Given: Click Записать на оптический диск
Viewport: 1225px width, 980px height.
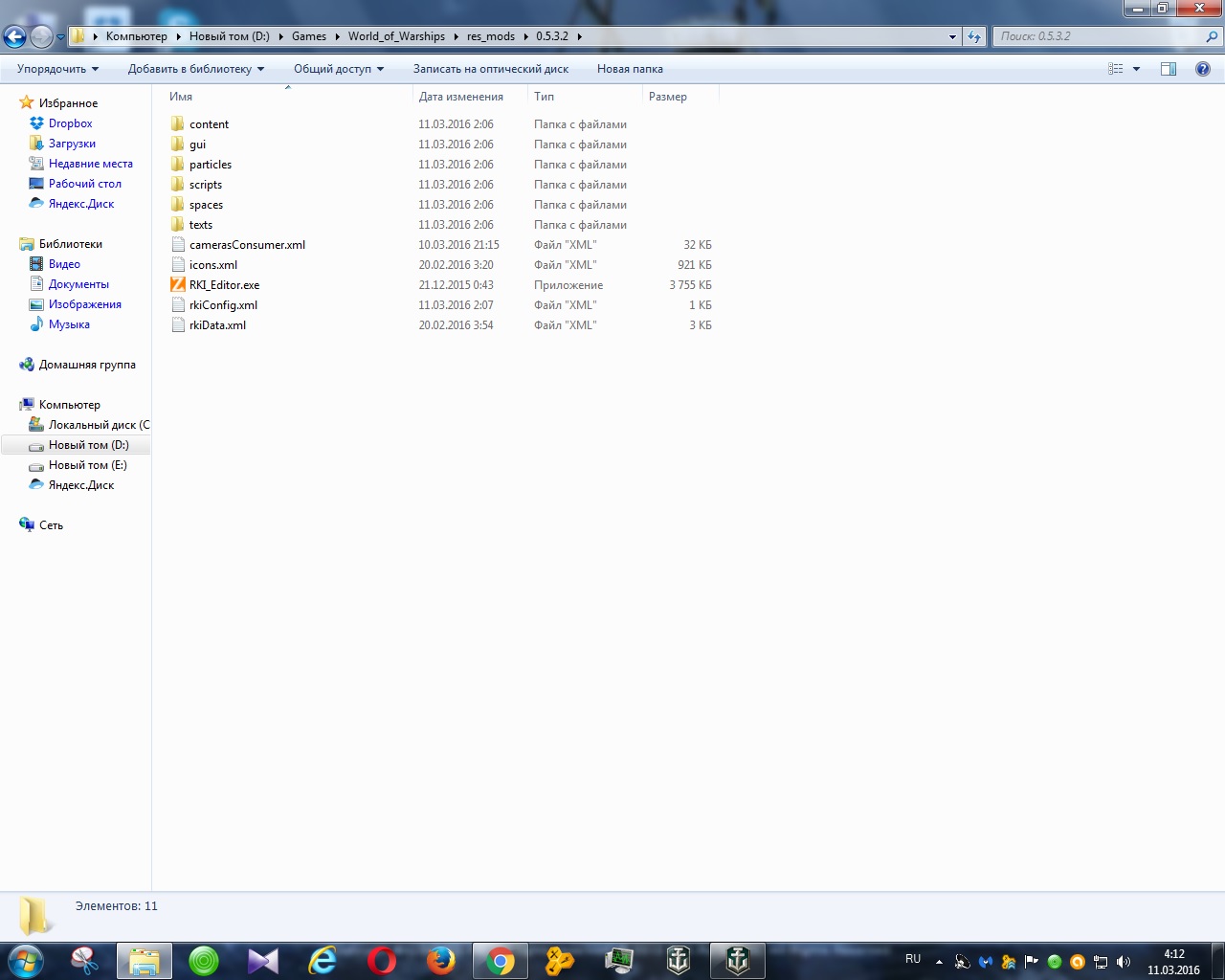Looking at the screenshot, I should coord(491,69).
